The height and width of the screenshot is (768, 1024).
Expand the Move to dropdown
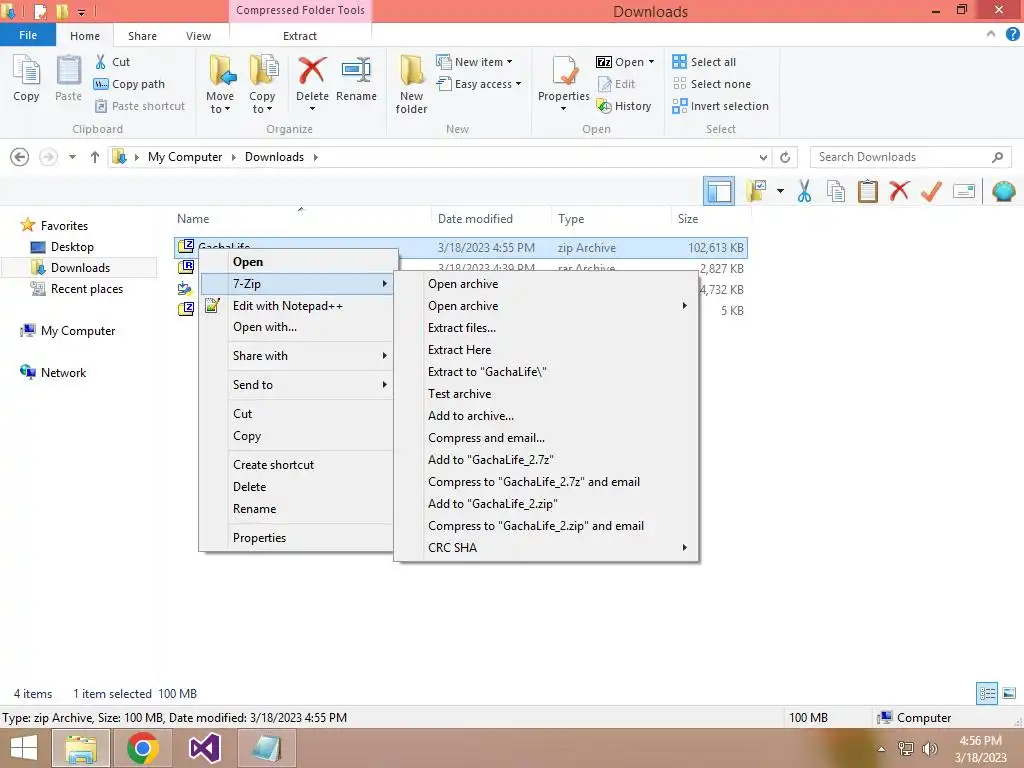[x=219, y=109]
